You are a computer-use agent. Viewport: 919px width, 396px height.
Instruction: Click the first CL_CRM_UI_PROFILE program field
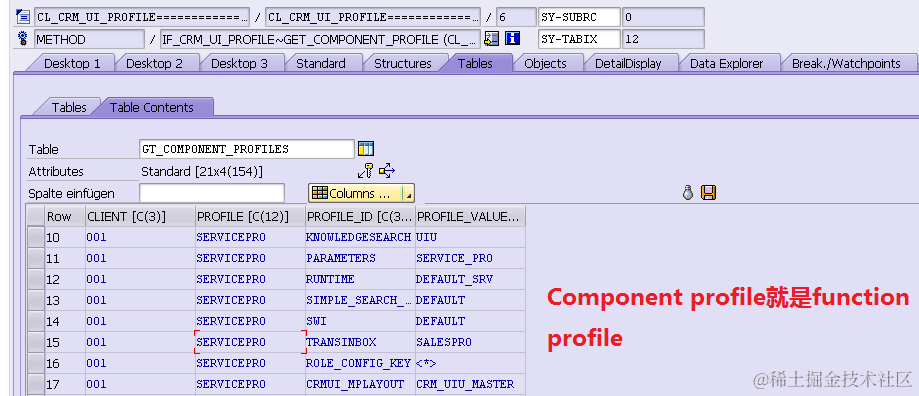tap(142, 17)
